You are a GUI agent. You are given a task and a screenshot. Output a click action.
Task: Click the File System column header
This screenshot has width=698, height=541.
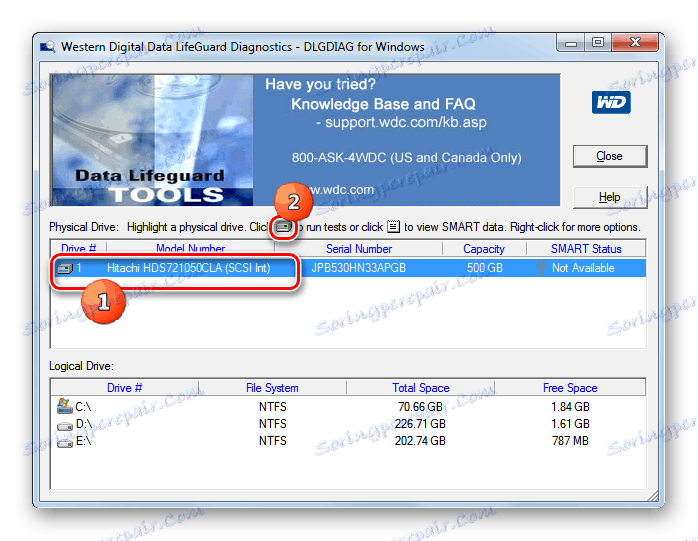click(272, 388)
